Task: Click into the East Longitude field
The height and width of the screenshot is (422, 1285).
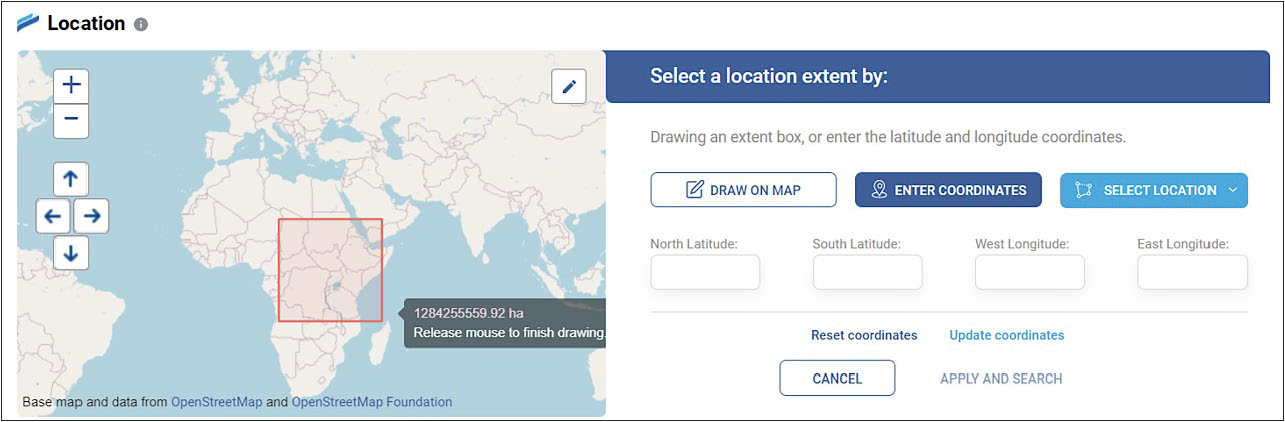Action: tap(1192, 272)
